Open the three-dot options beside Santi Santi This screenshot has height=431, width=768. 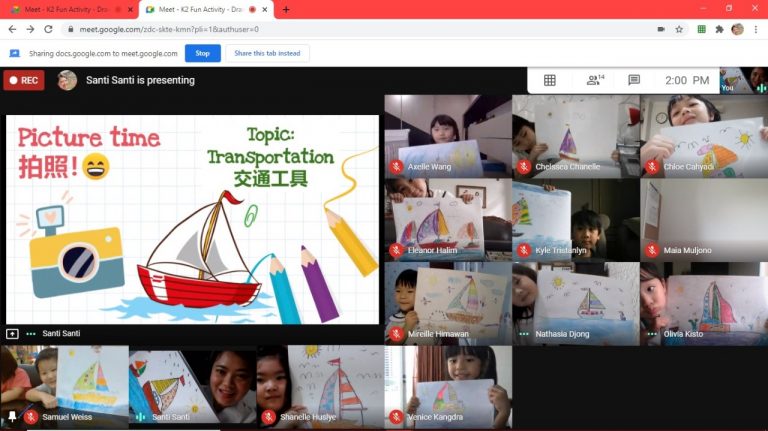[31, 333]
